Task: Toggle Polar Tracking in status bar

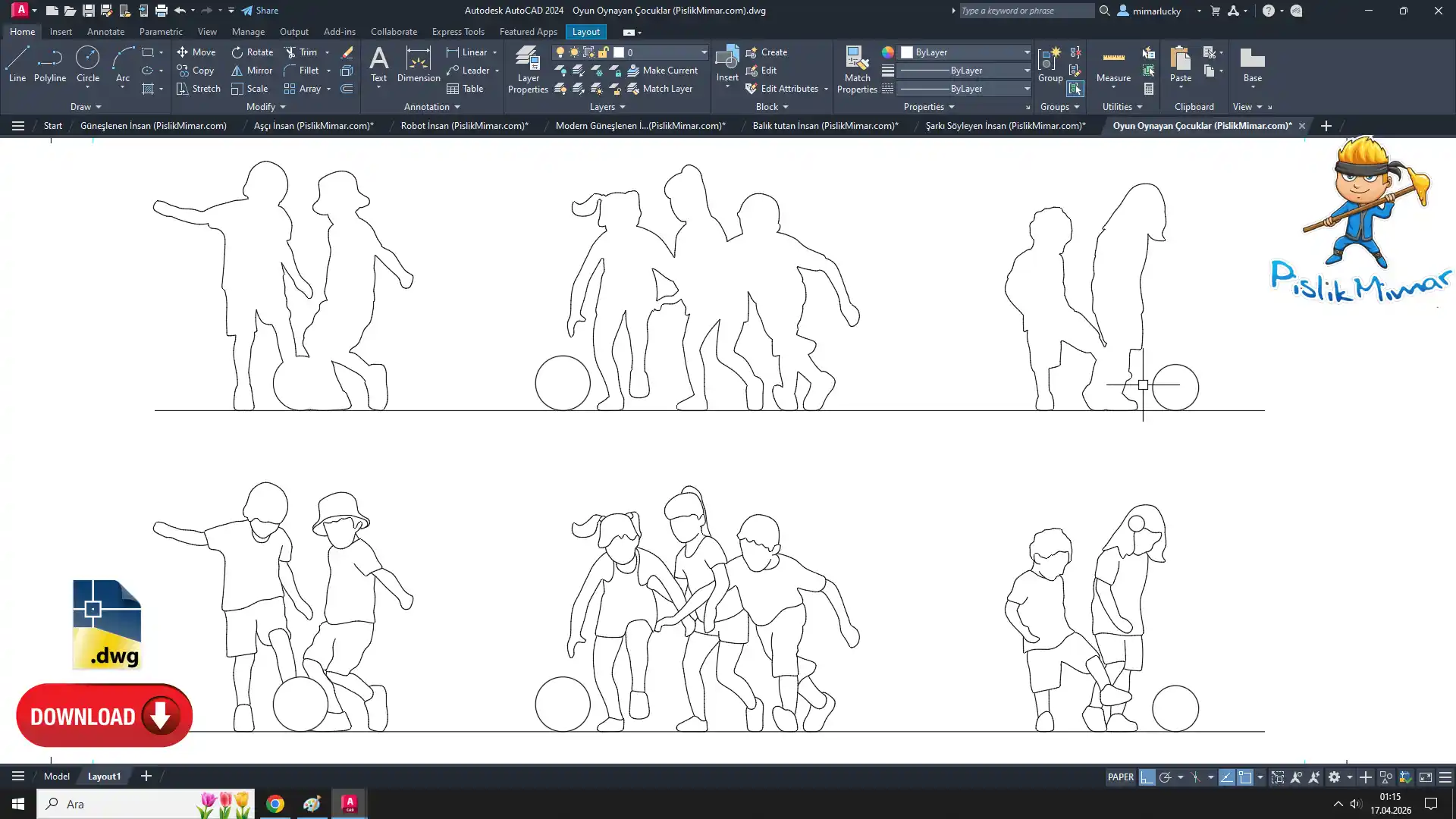Action: (x=1166, y=777)
